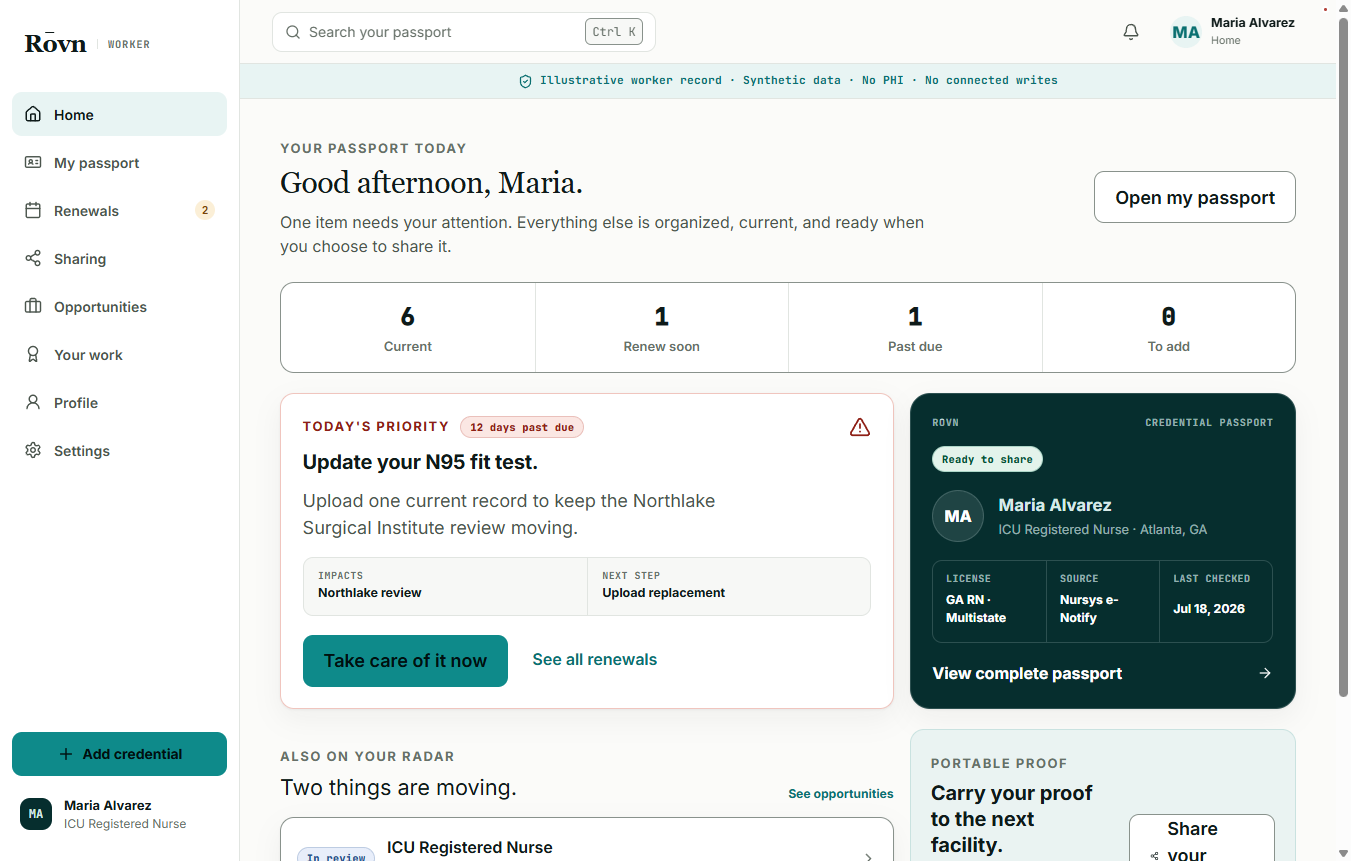Open Maria Alvarez account menu at top right
This screenshot has width=1351, height=861.
pyautogui.click(x=1233, y=32)
